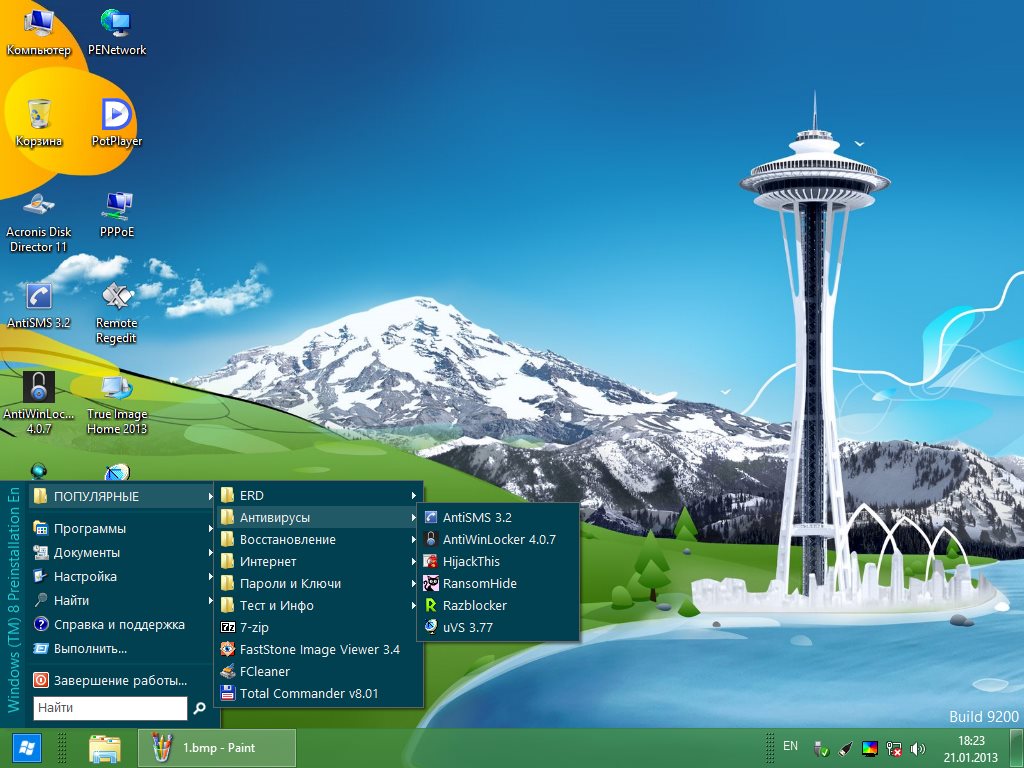Viewport: 1024px width, 768px height.
Task: Launch AntiSMS 3.2 from Антивирусы submenu
Action: (498, 517)
